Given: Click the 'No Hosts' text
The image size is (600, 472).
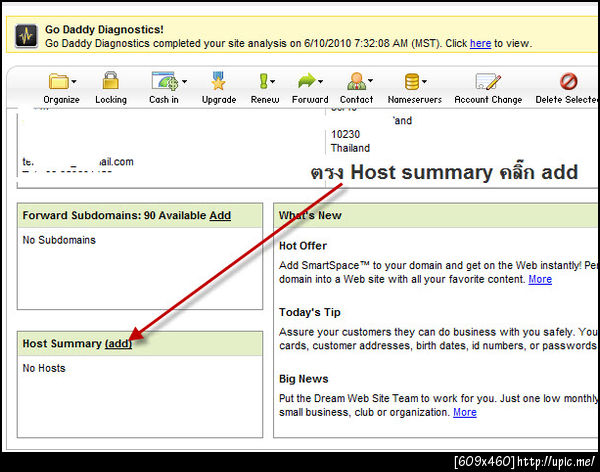Looking at the screenshot, I should pyautogui.click(x=44, y=368).
